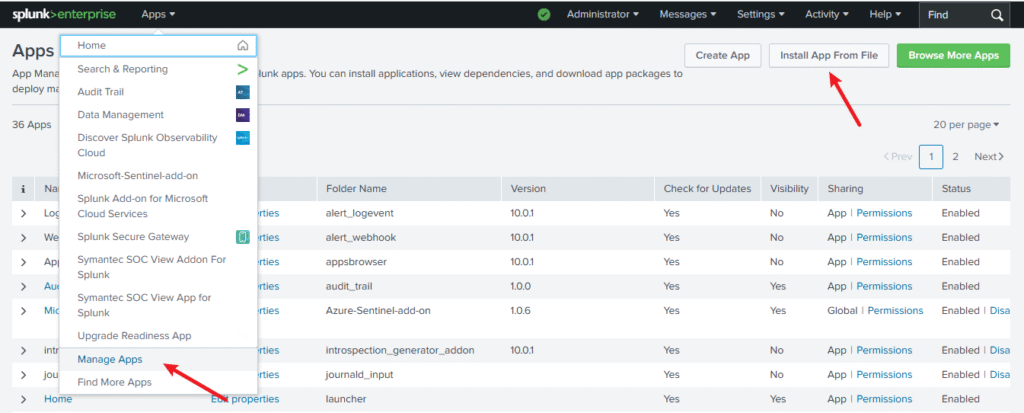This screenshot has width=1024, height=413.
Task: Click the Home icon in Apps menu
Action: tap(242, 46)
